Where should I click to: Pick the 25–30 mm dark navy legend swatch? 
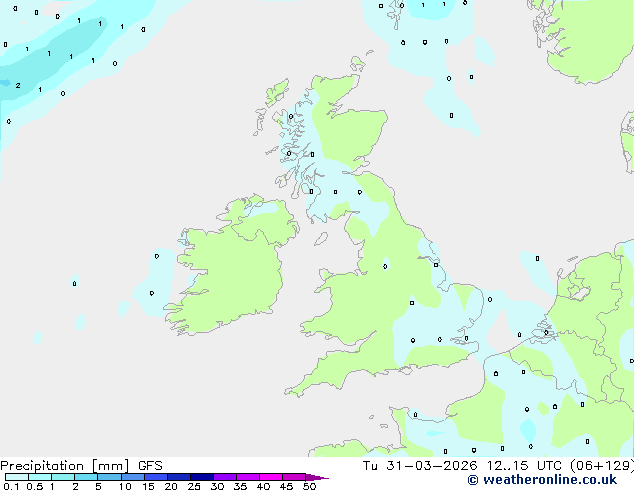[x=202, y=477]
